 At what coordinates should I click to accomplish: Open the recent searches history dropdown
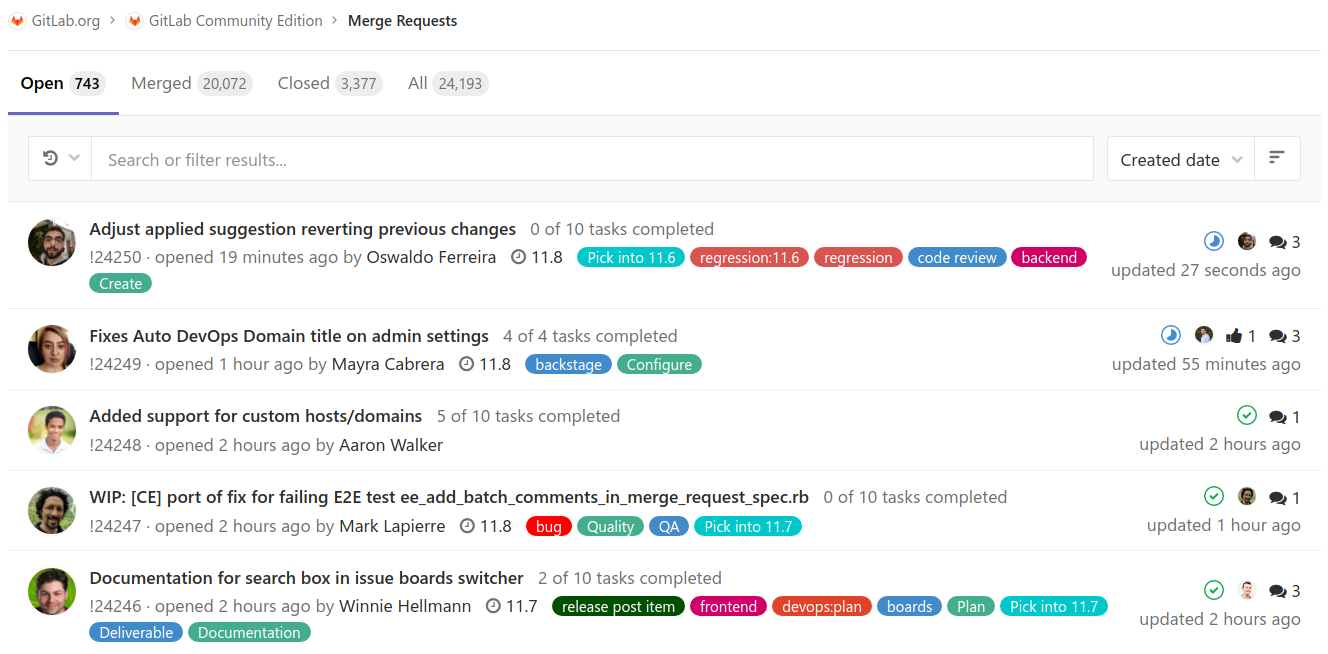coord(60,159)
